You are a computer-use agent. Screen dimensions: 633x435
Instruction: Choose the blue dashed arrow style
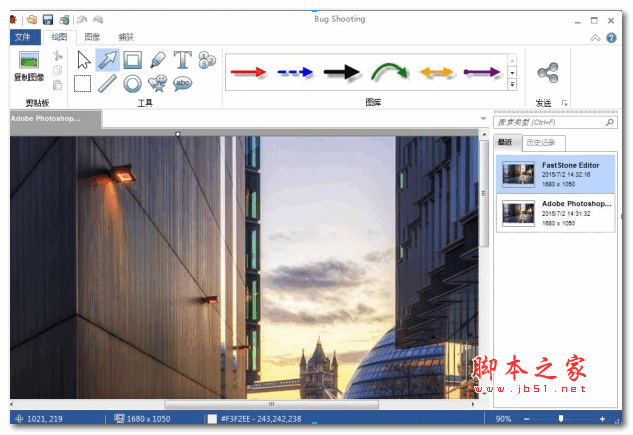[295, 72]
